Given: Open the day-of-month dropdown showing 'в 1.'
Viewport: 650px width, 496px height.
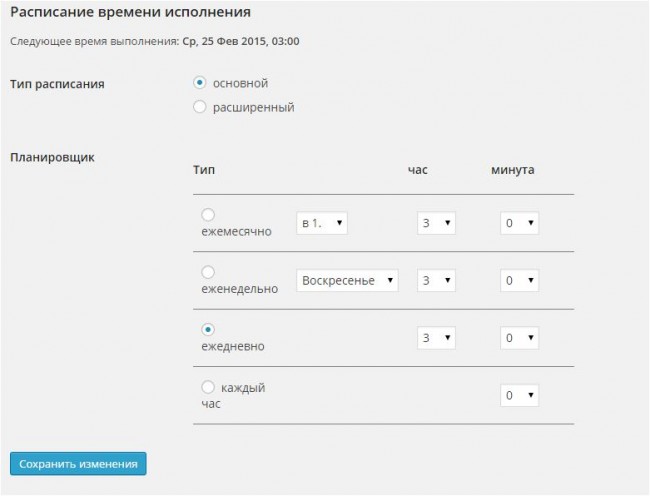Looking at the screenshot, I should [x=322, y=223].
